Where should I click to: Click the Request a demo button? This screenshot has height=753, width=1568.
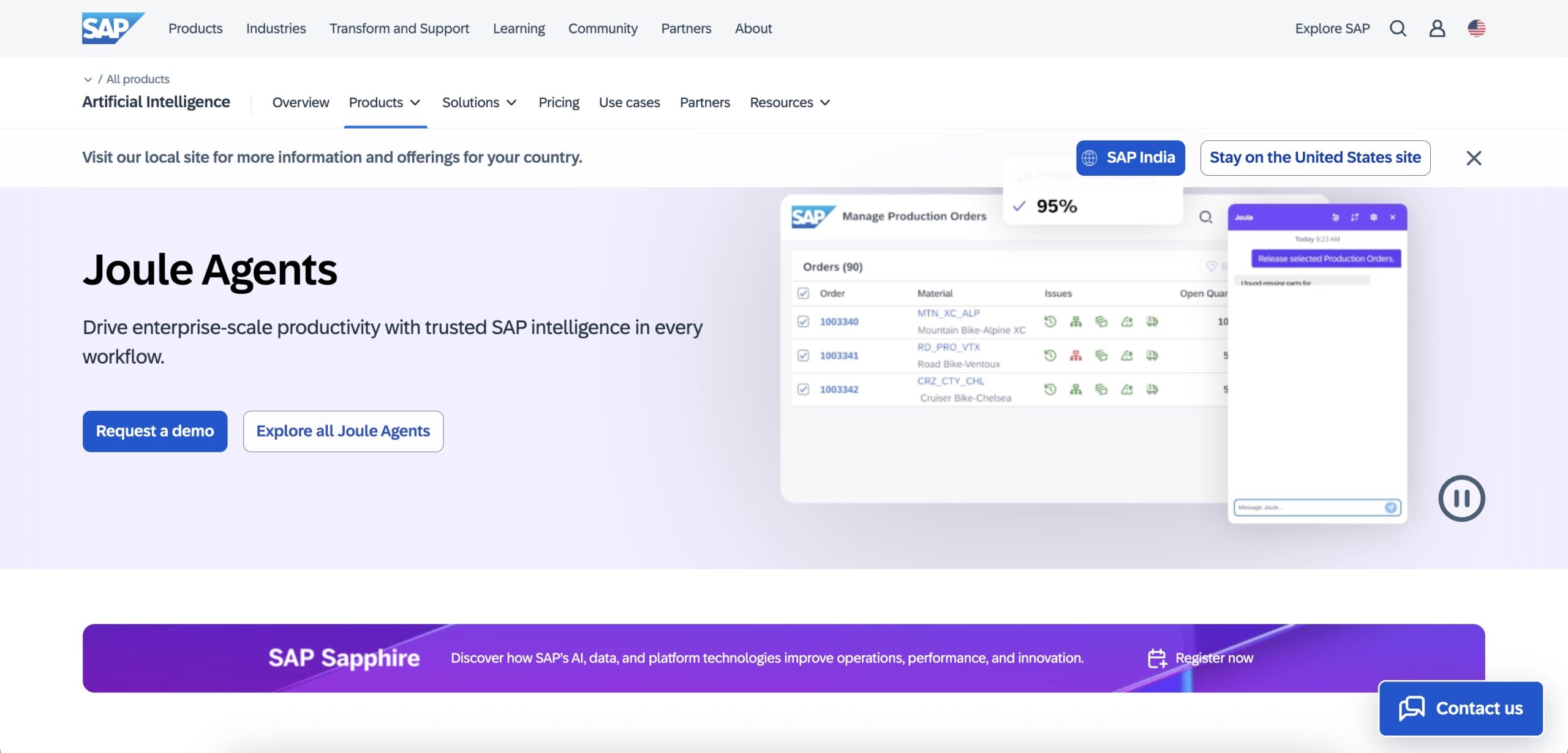pos(155,431)
